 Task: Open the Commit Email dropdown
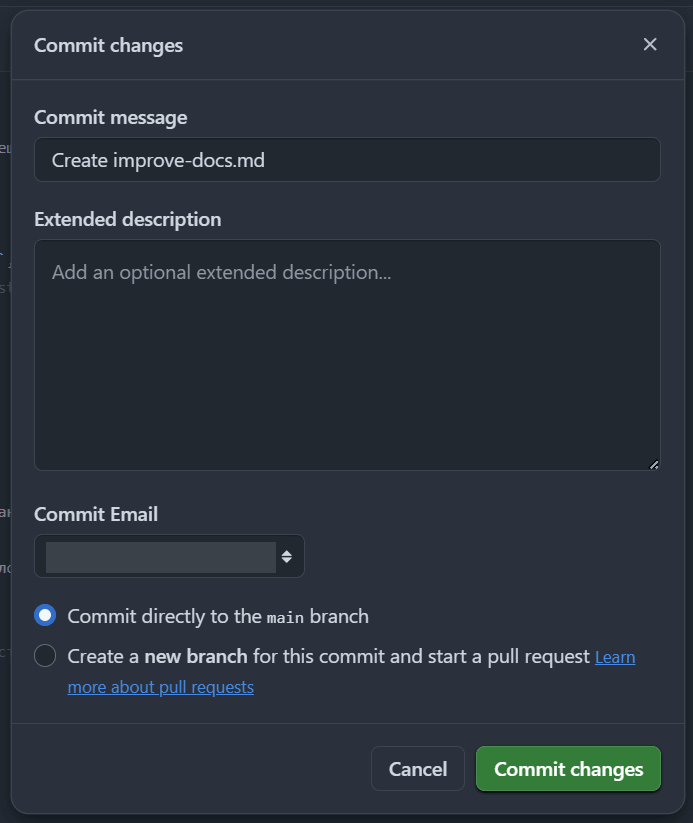click(169, 556)
